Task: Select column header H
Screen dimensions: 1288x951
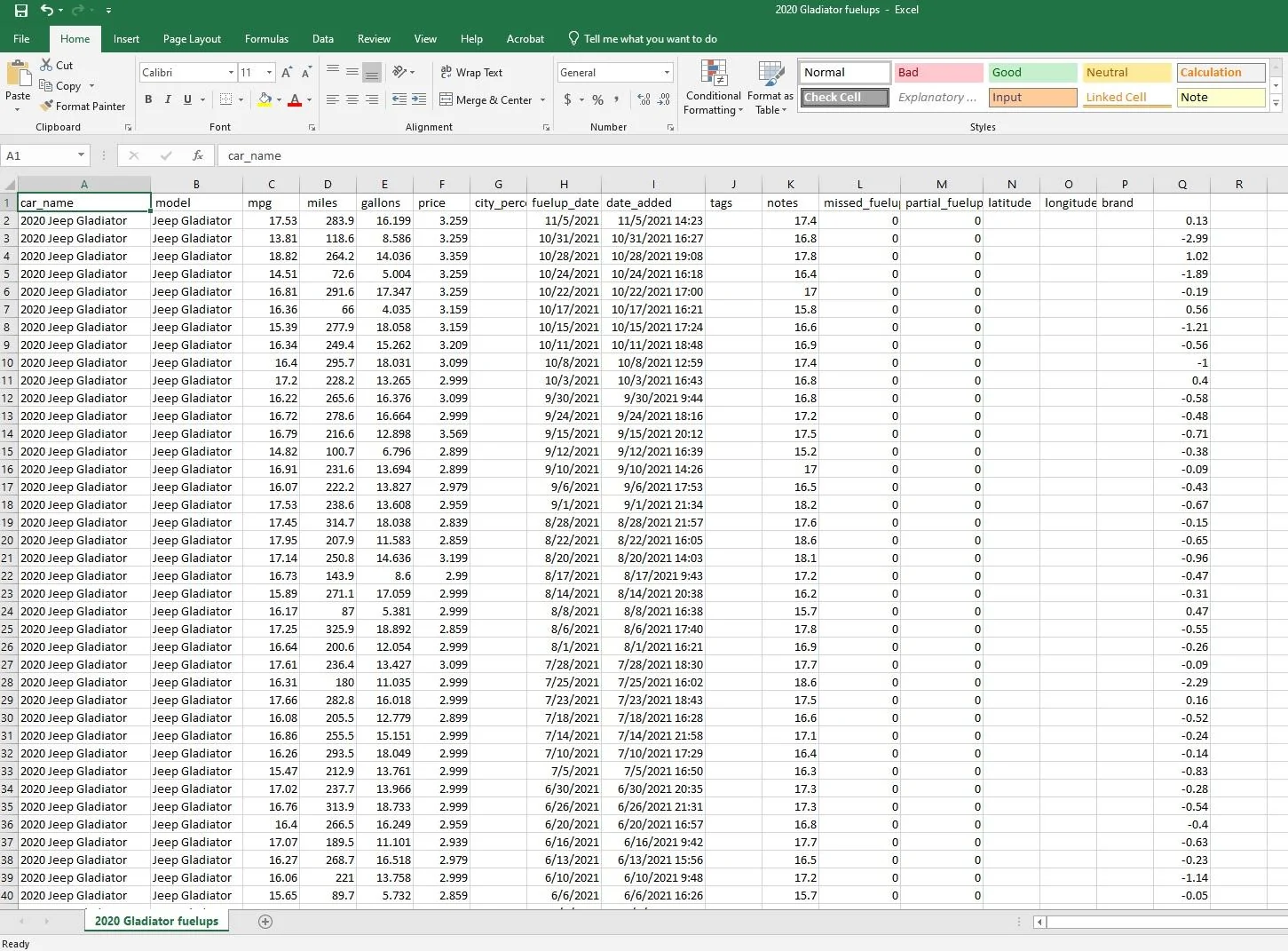Action: click(x=564, y=185)
